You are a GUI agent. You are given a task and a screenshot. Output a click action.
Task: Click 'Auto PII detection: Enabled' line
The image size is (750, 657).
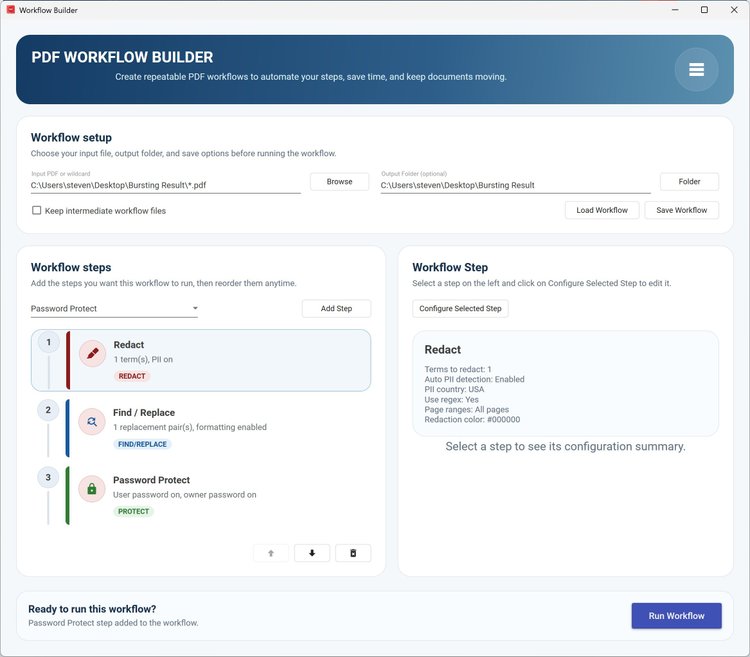(474, 379)
